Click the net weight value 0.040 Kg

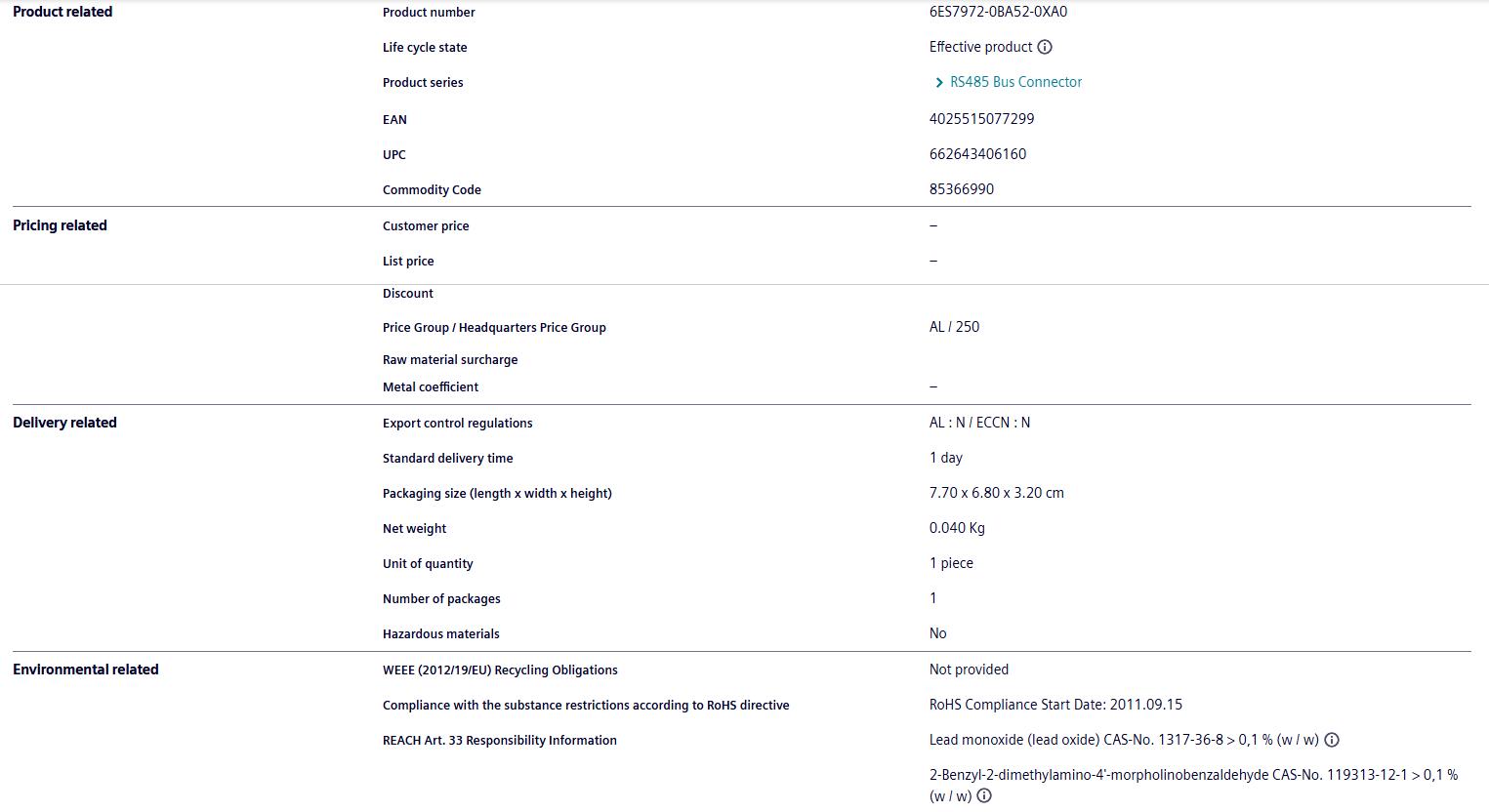point(957,528)
